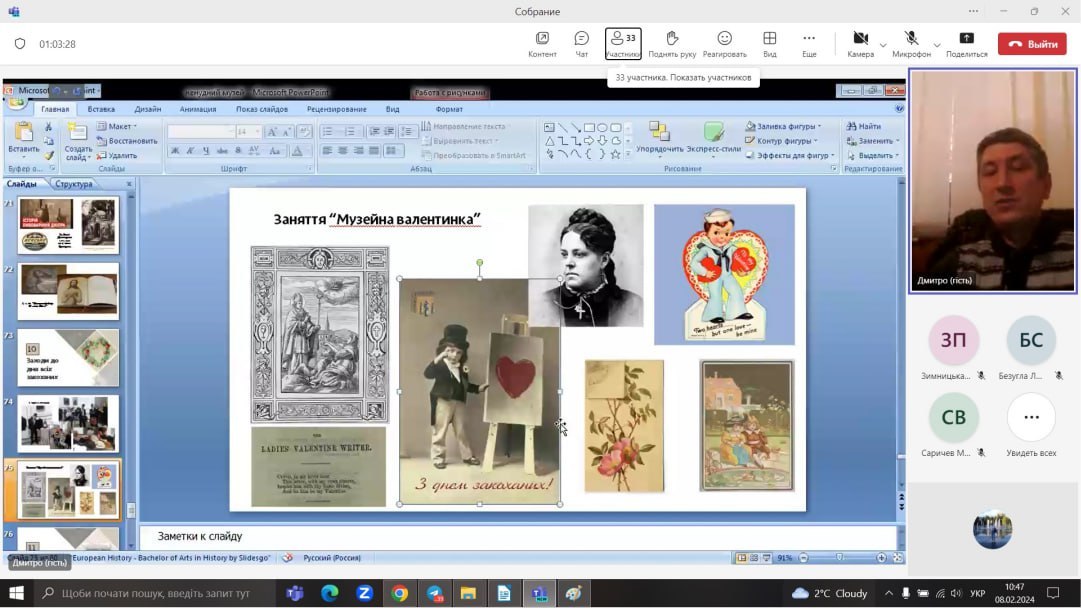Select participant avatar ЗП
Image resolution: width=1081 pixels, height=610 pixels.
(953, 341)
